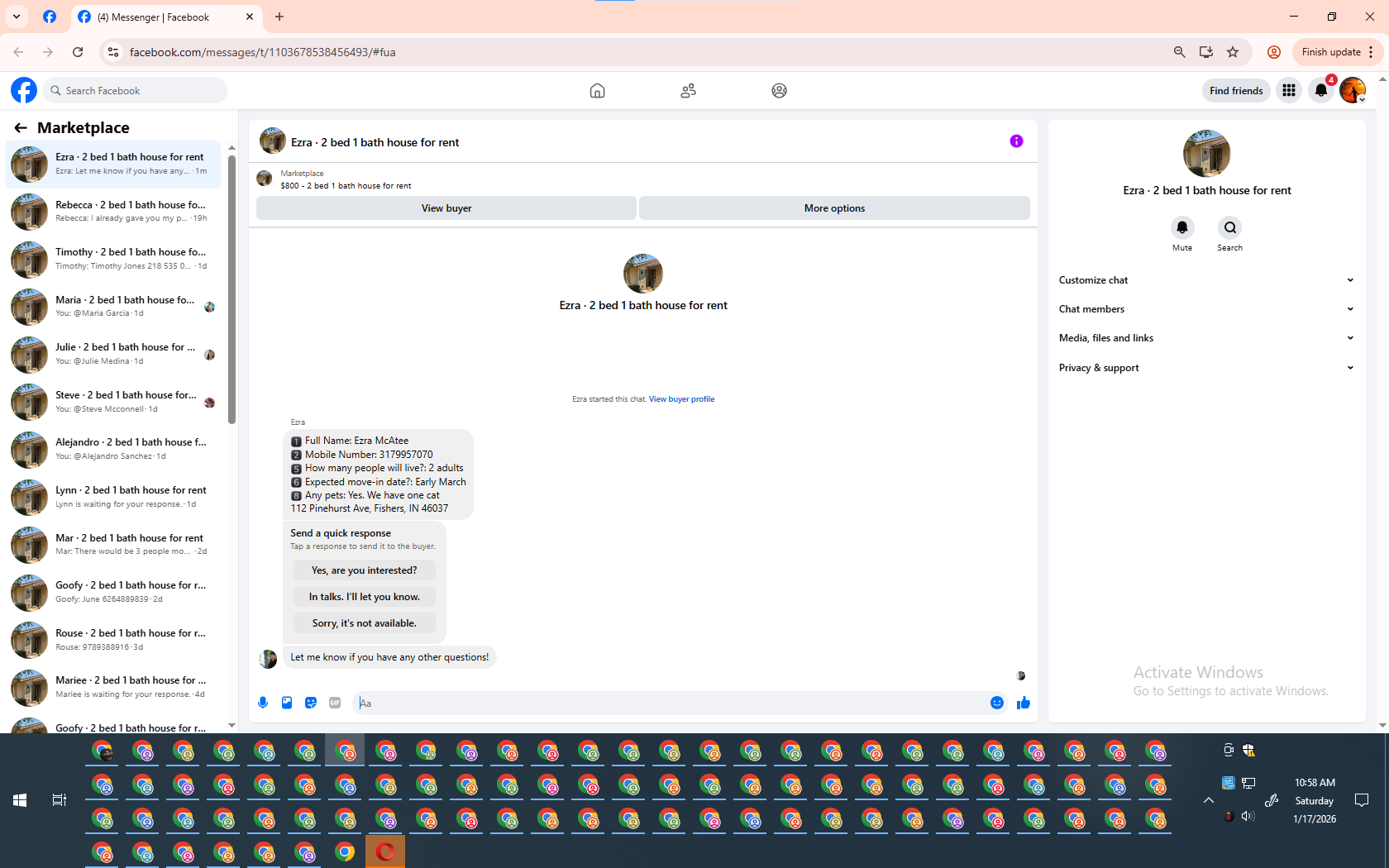Open the Chrome profile icon

[1274, 52]
